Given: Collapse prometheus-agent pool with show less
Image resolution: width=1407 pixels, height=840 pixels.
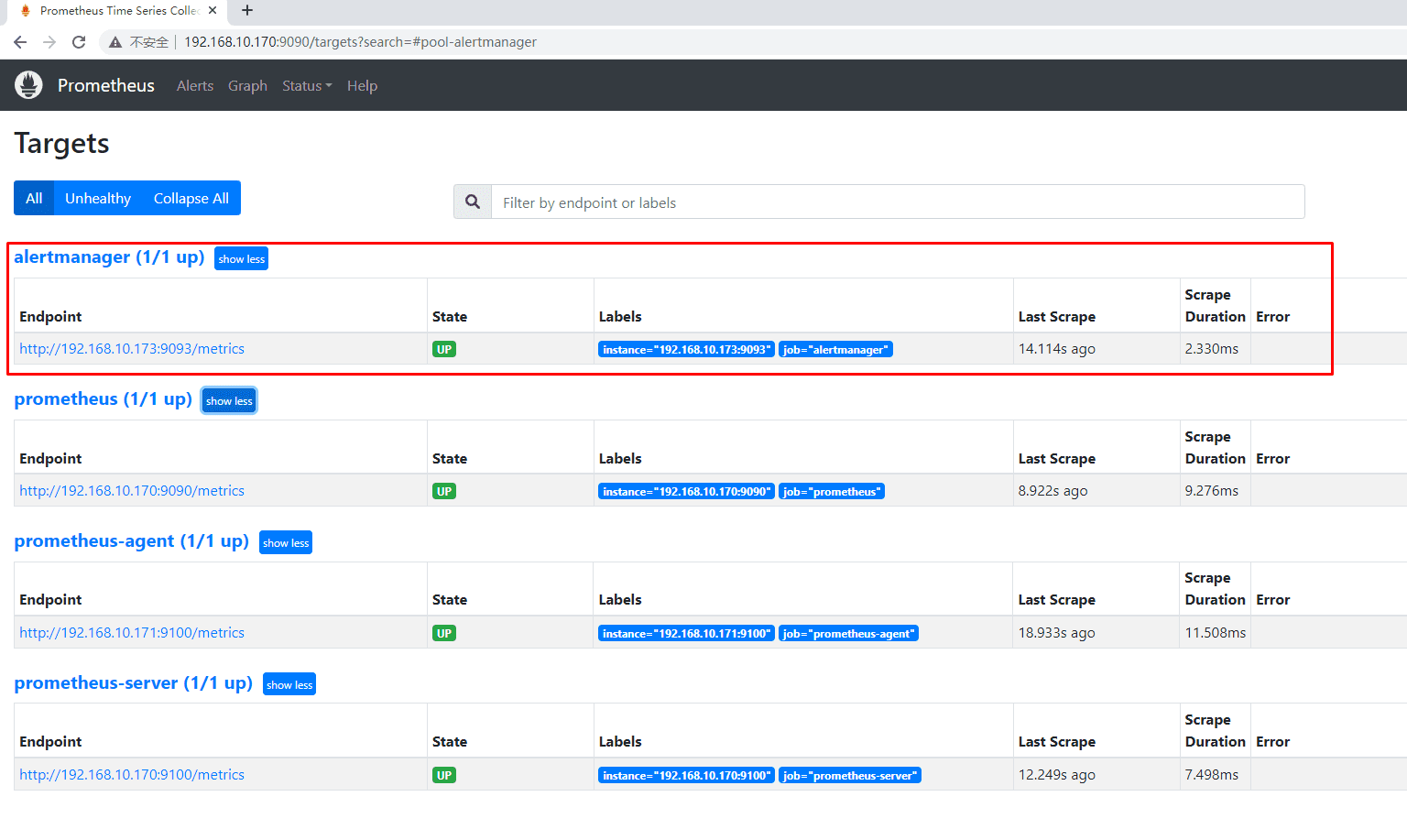Looking at the screenshot, I should click(x=286, y=543).
